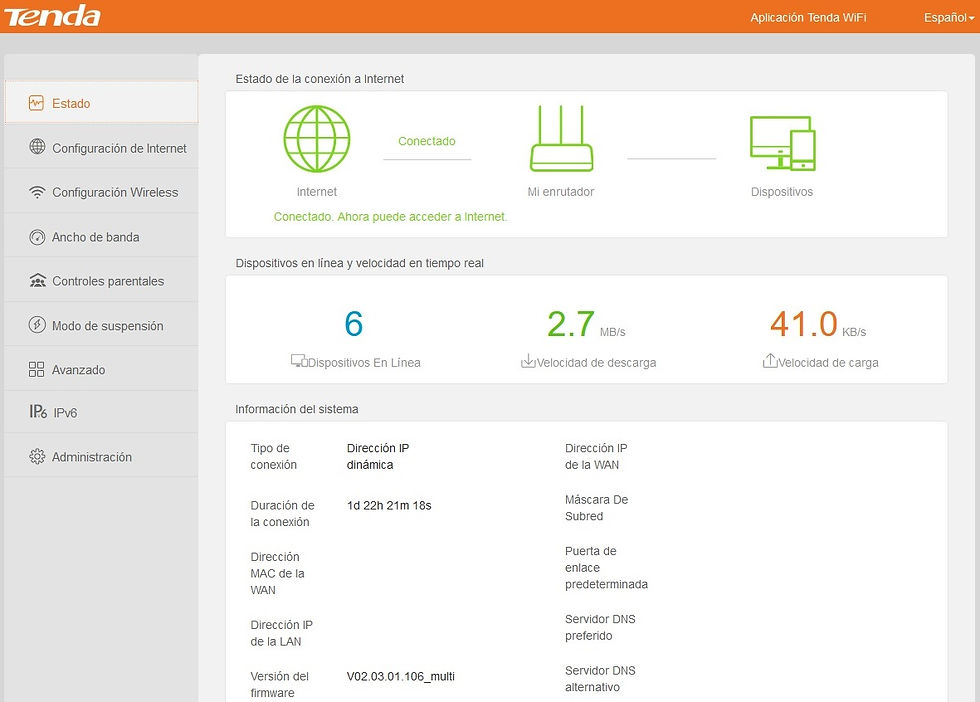980x702 pixels.
Task: Click the grid icon for Avanzado
Action: pos(36,369)
